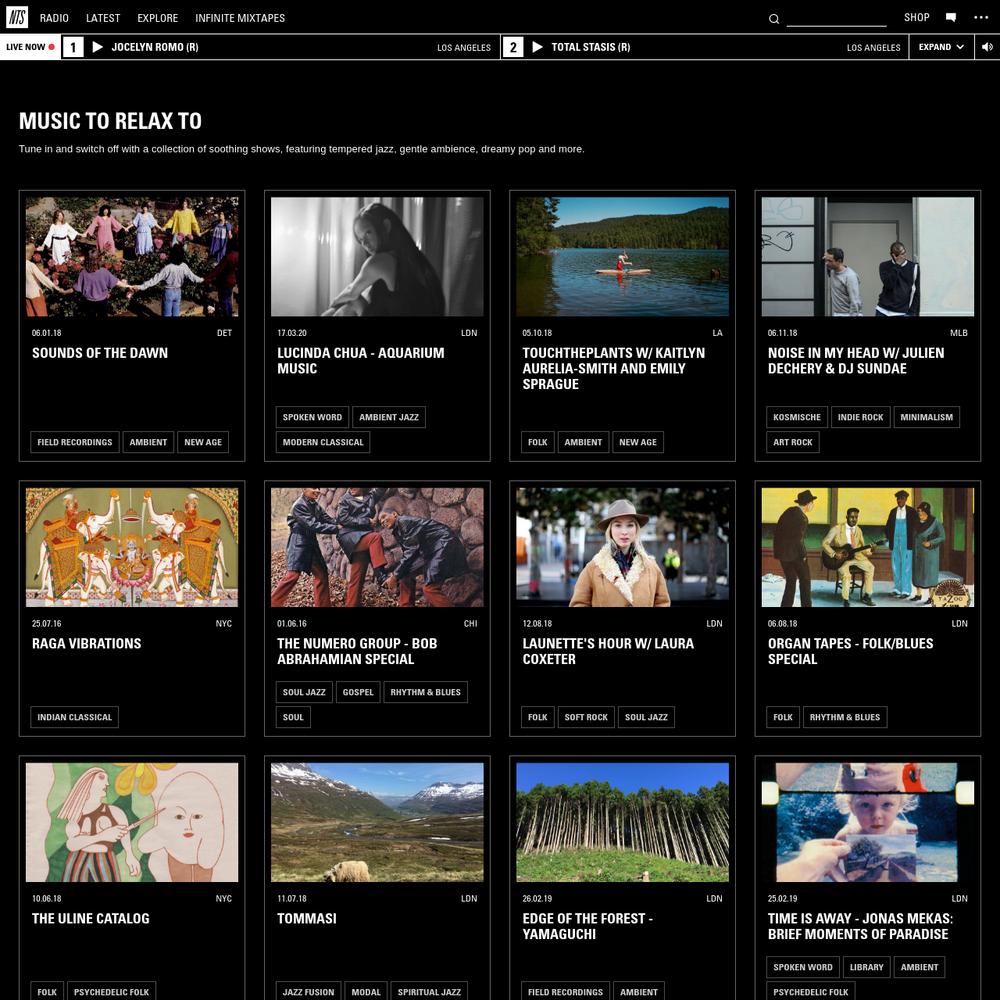Image resolution: width=1000 pixels, height=1000 pixels.
Task: Select the Library tag
Action: [866, 967]
